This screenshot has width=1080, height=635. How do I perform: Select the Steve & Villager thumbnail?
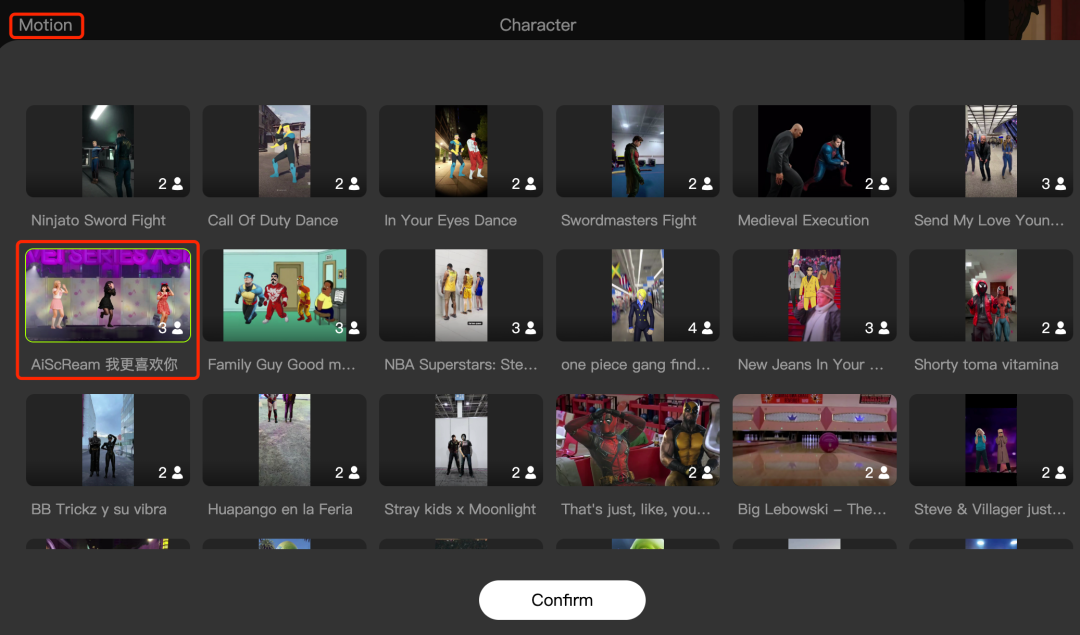991,440
